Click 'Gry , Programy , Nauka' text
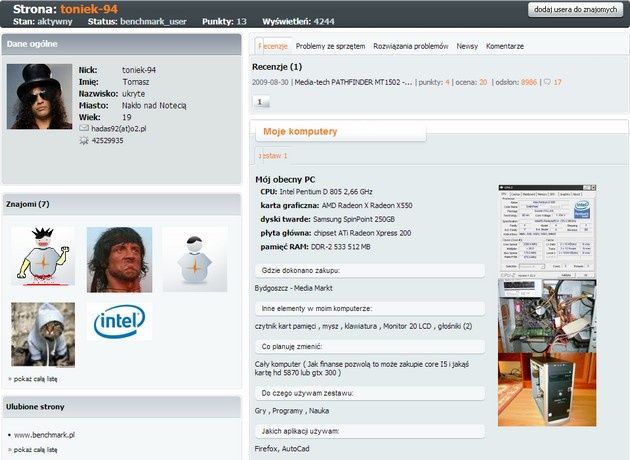630x460 pixels. pos(292,411)
